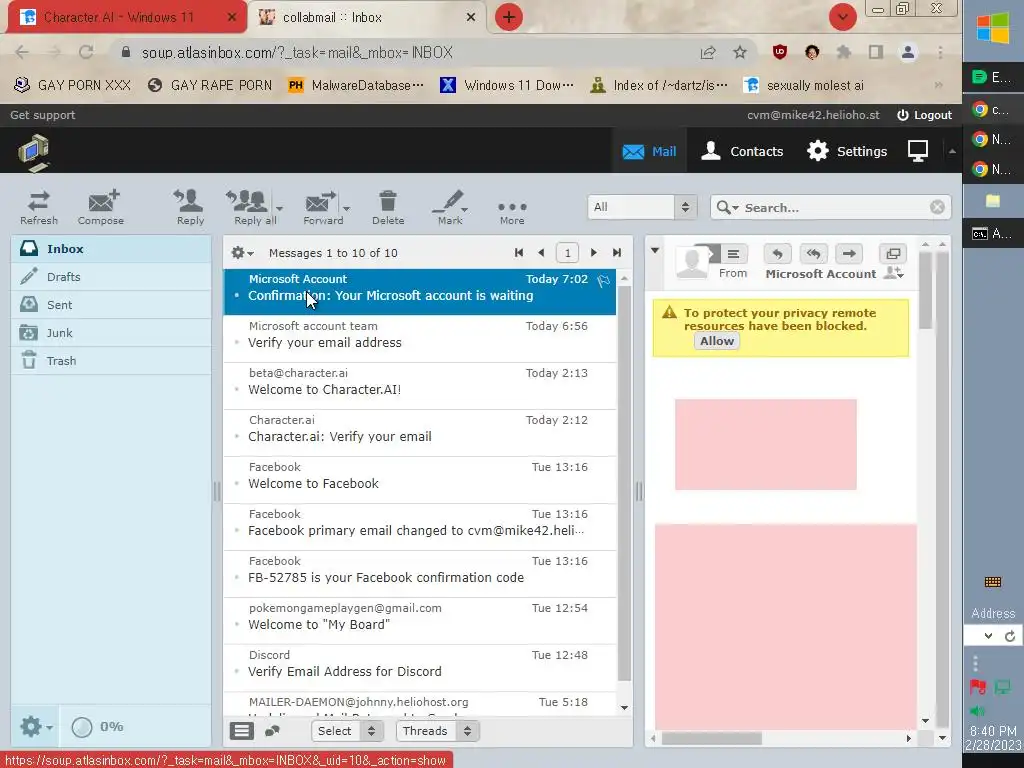Click Allow remote resources button

click(716, 341)
